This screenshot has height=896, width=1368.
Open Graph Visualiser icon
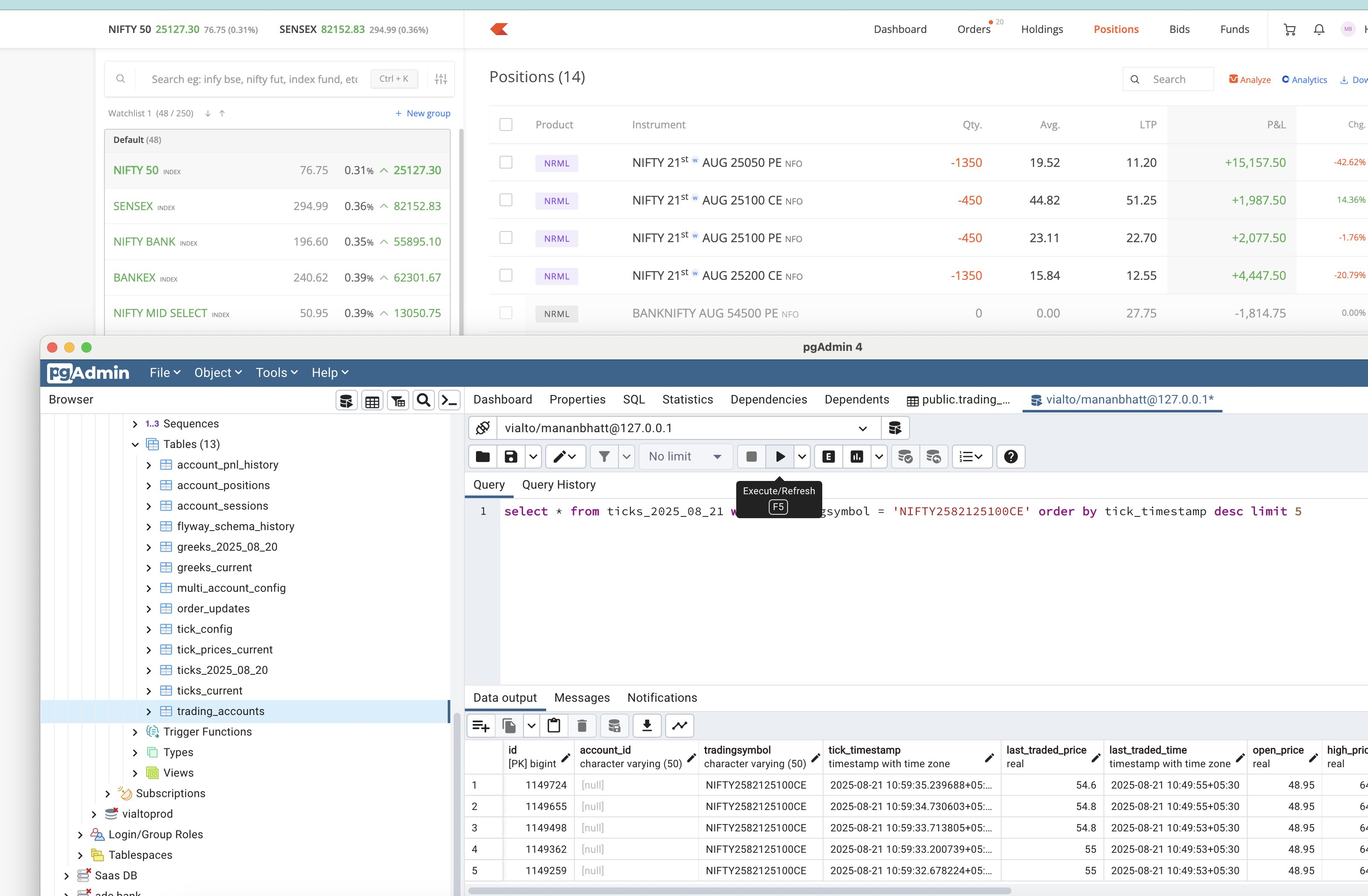(x=679, y=726)
